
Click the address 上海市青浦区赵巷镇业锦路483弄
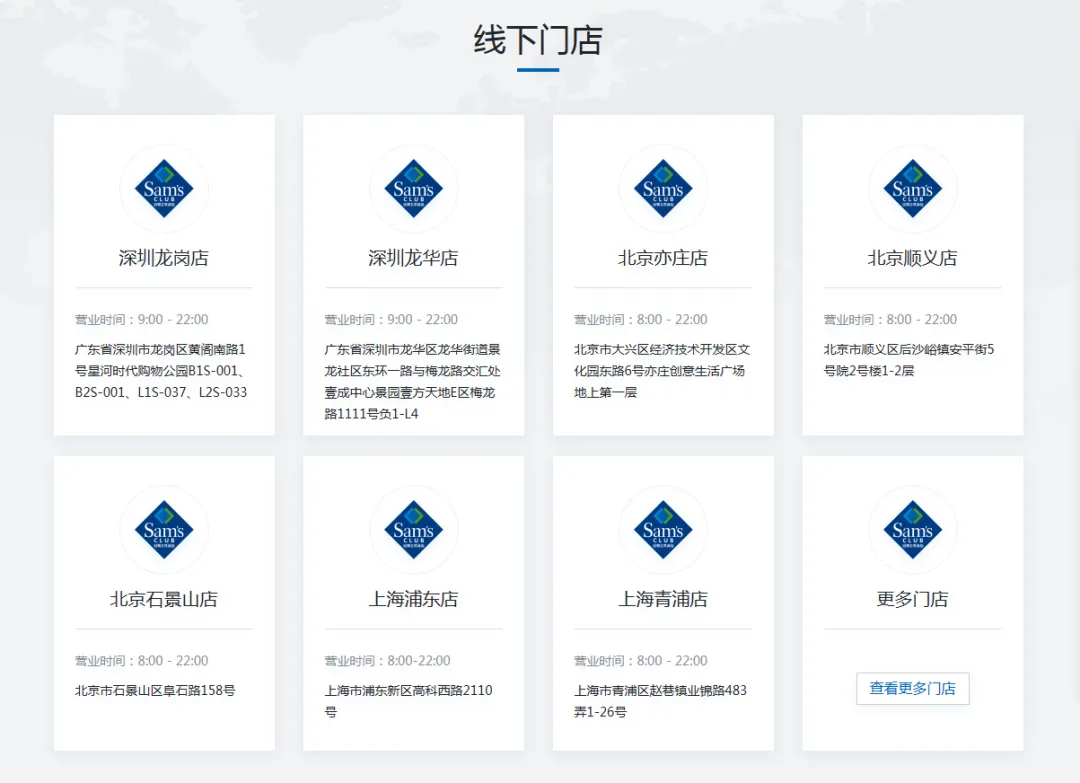point(661,701)
